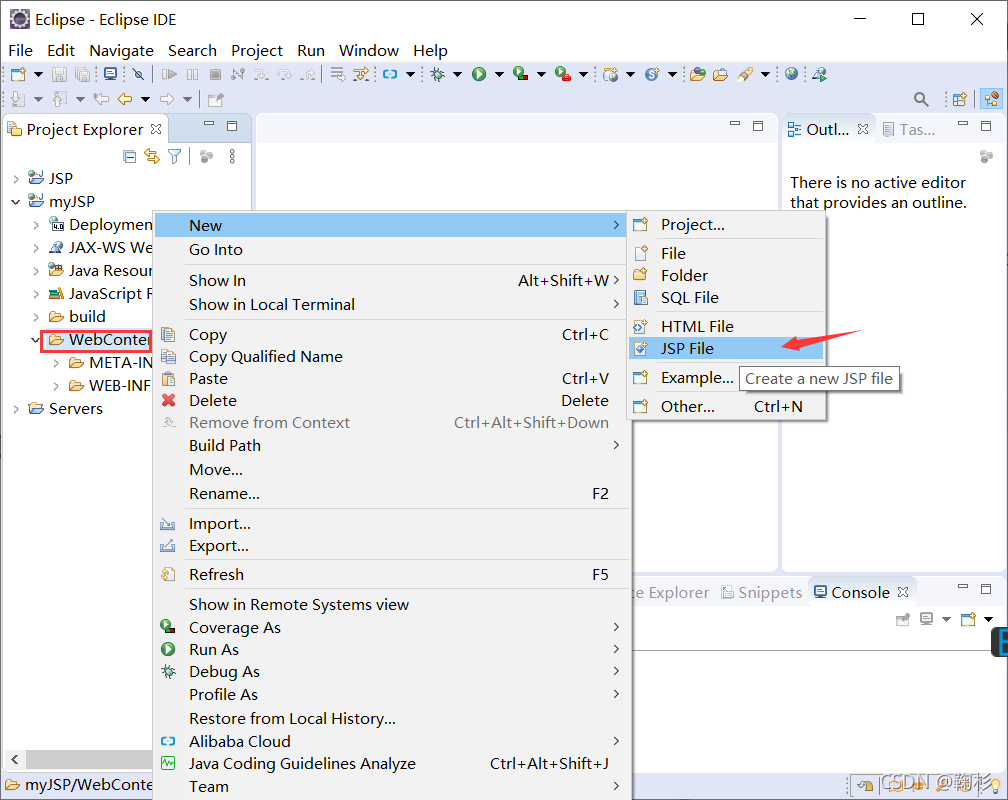
Task: Collapse the myJSP project node
Action: click(x=15, y=202)
